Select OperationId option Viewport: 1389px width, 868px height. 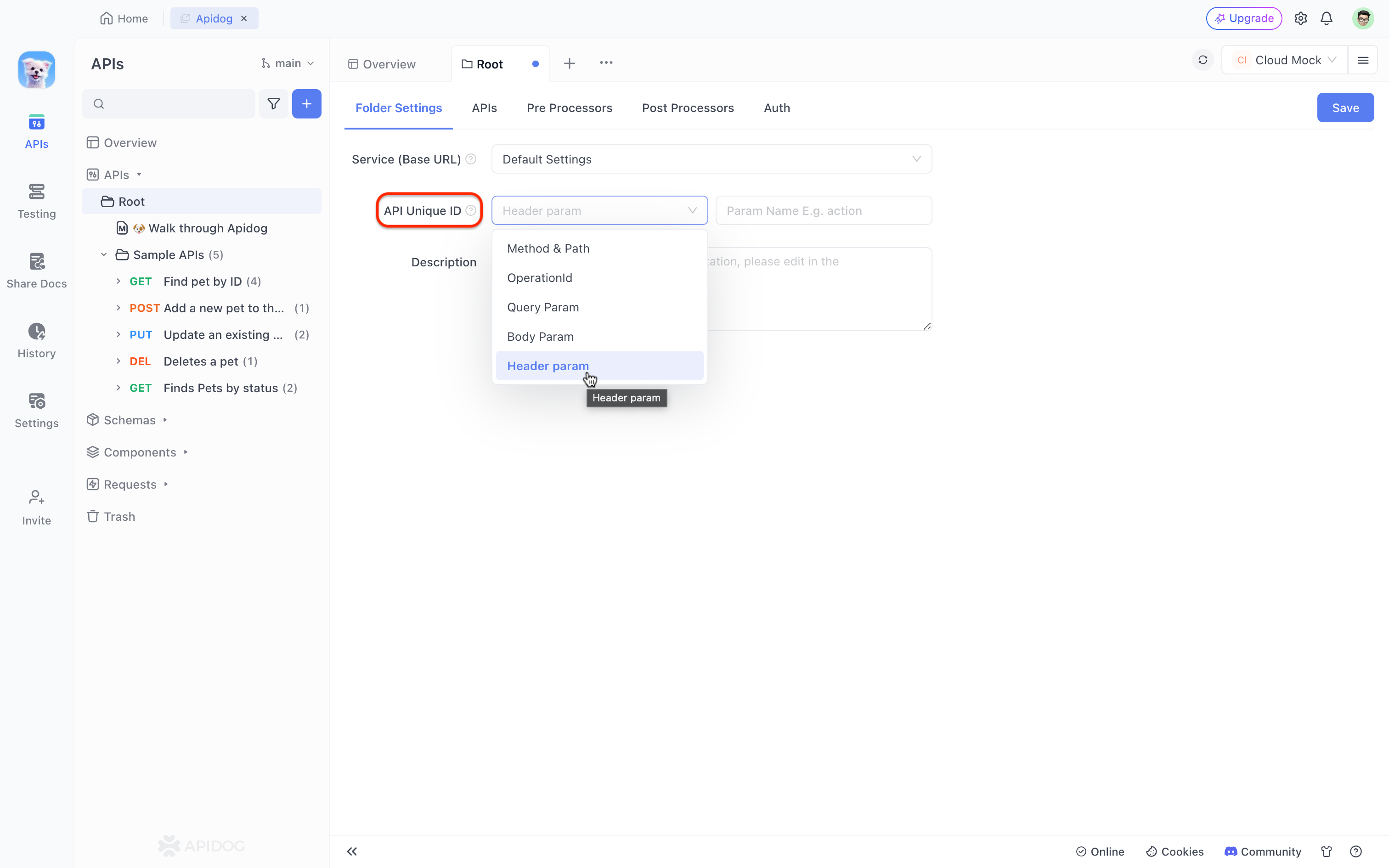[x=599, y=278]
